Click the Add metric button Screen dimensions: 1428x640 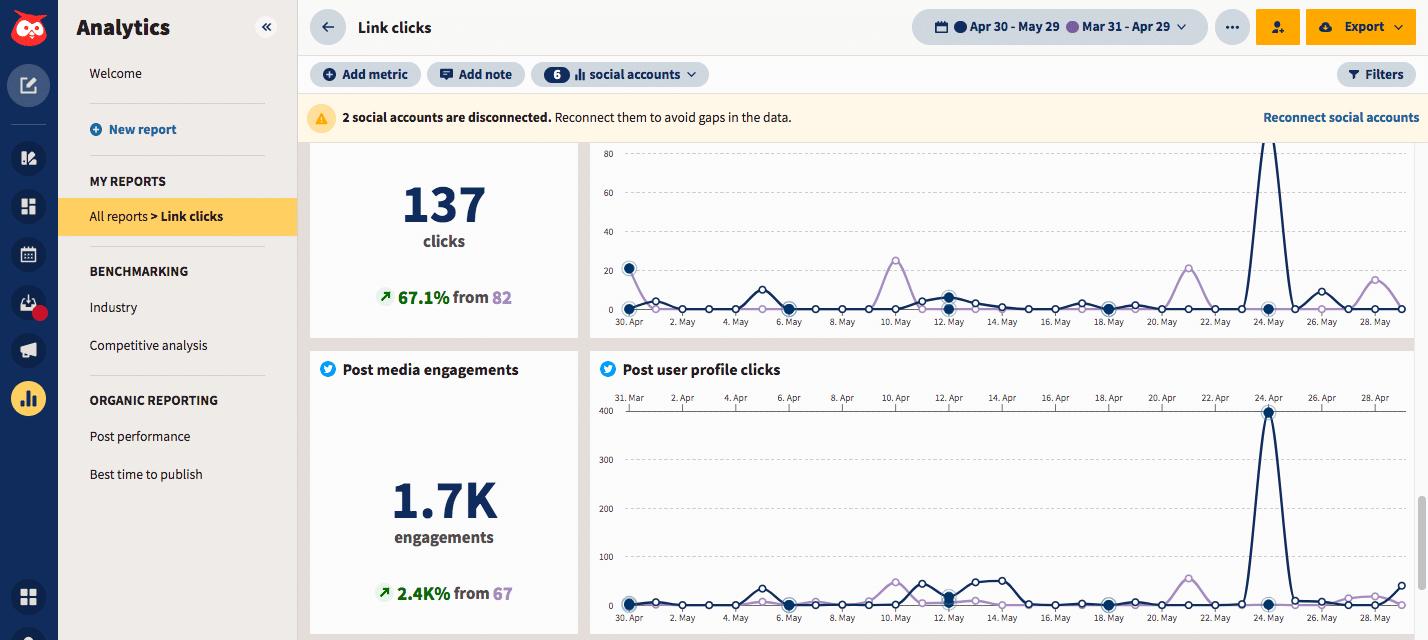pyautogui.click(x=365, y=75)
